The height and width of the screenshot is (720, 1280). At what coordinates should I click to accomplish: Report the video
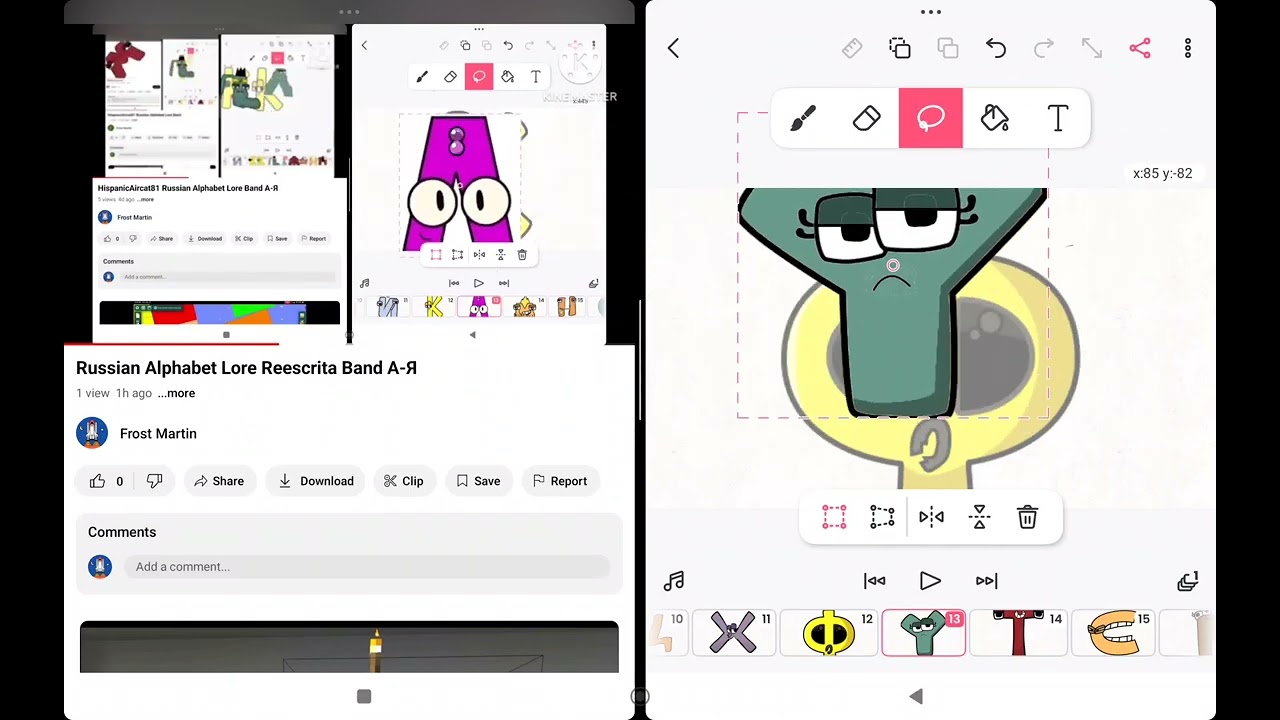(x=560, y=481)
